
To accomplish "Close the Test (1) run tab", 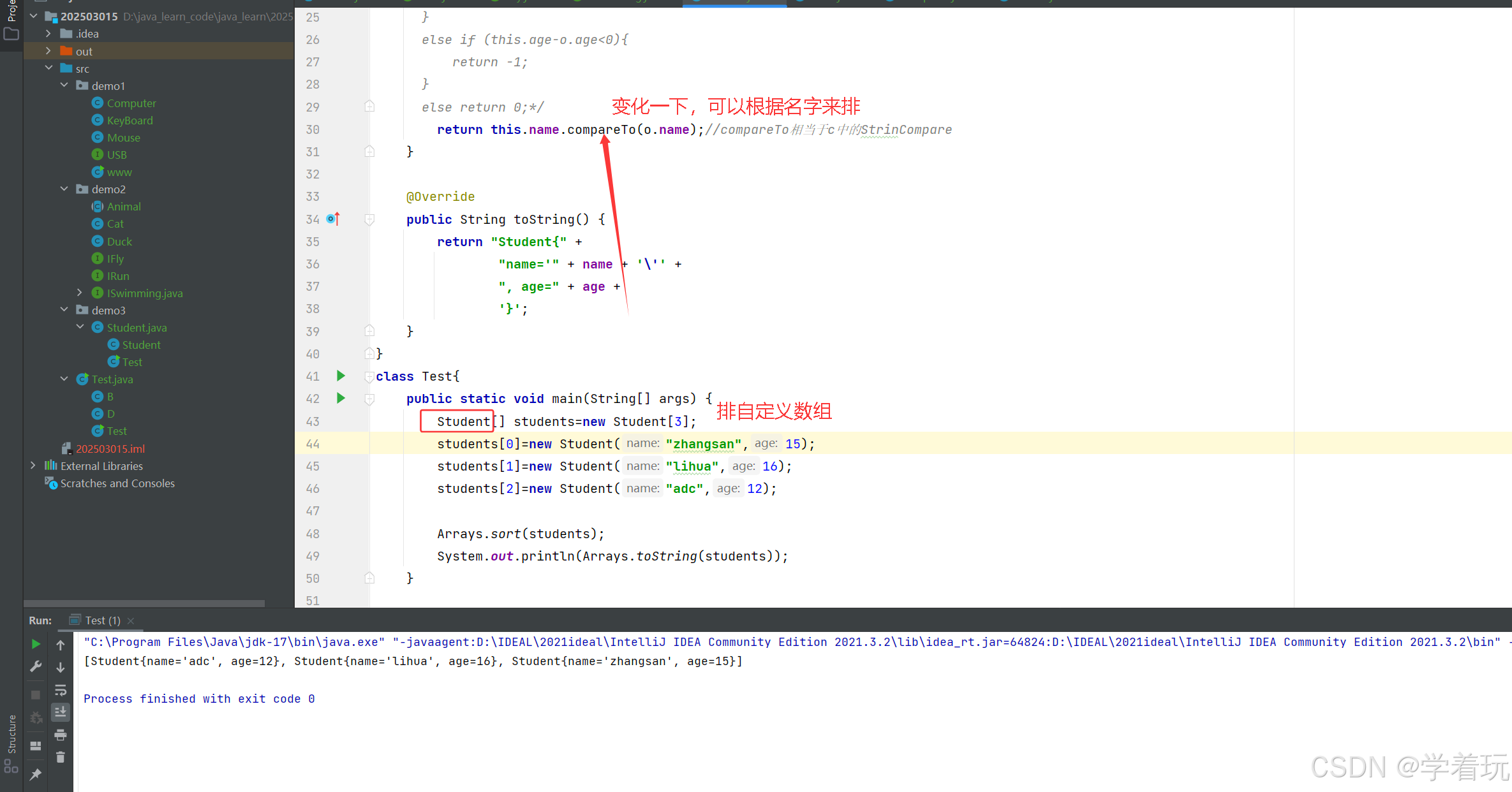I will coord(131,621).
